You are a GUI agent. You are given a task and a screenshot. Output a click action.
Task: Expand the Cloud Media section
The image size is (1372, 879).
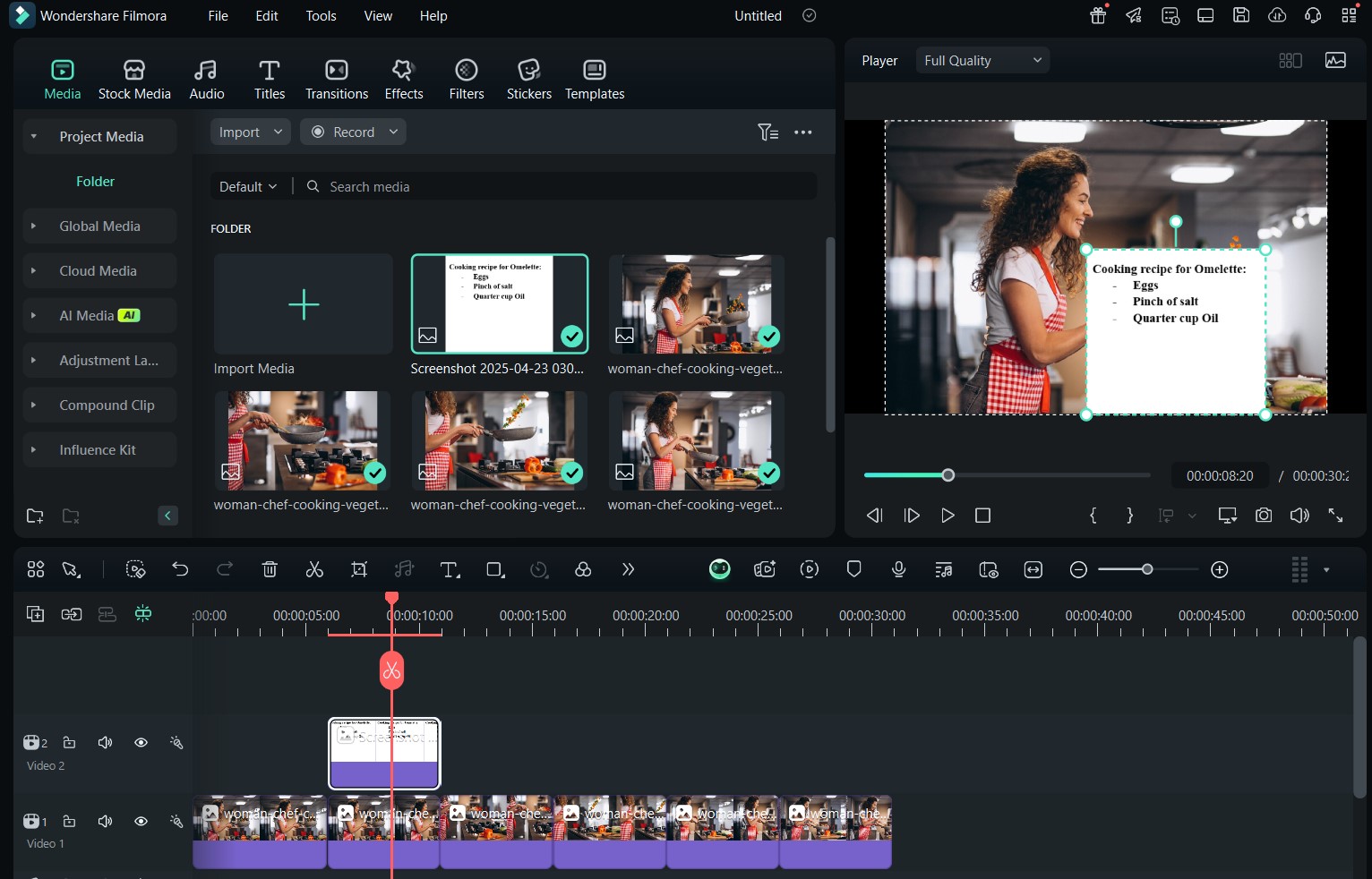[33, 271]
